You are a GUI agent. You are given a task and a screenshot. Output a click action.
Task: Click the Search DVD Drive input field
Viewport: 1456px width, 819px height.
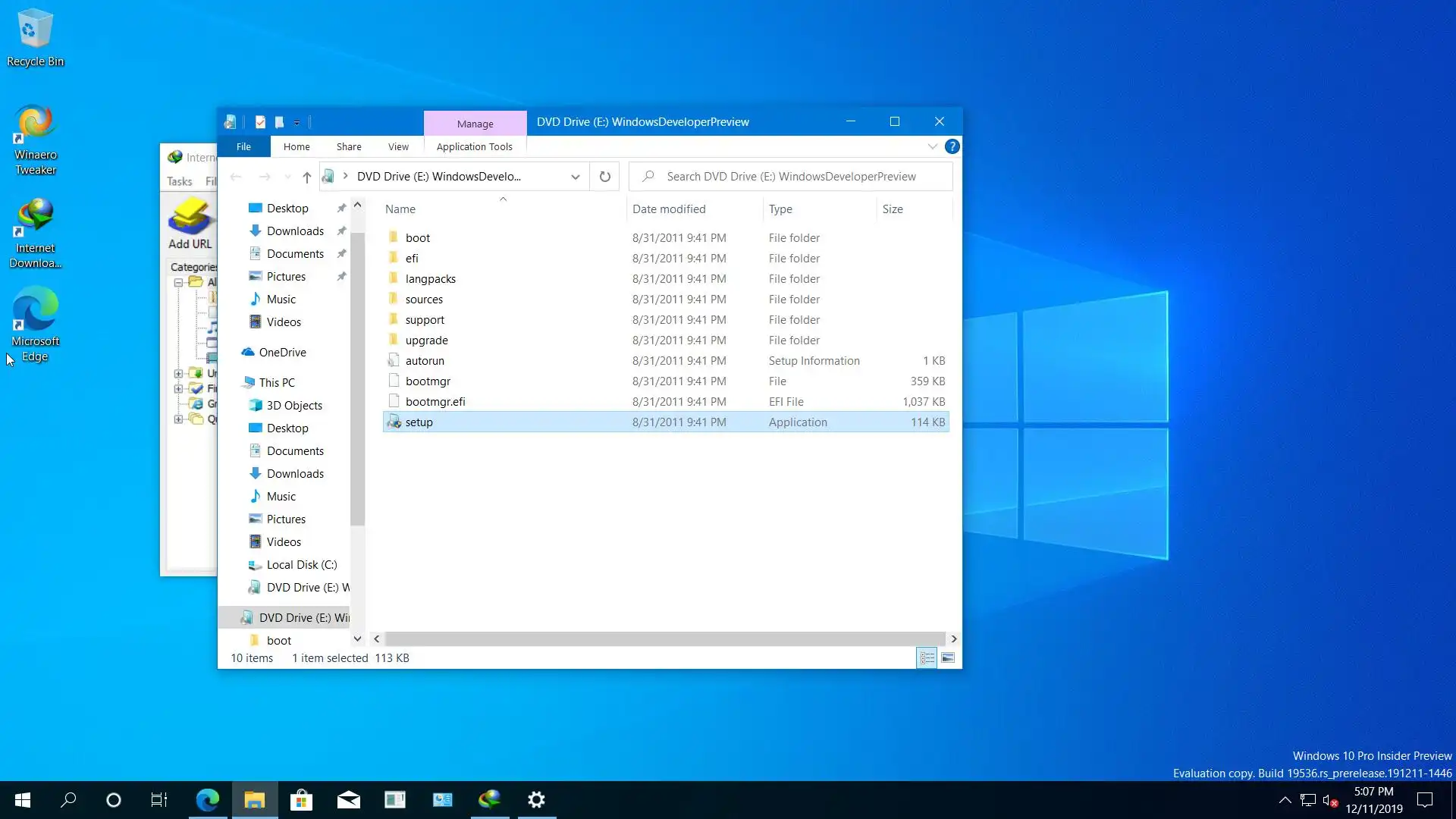[x=791, y=177]
